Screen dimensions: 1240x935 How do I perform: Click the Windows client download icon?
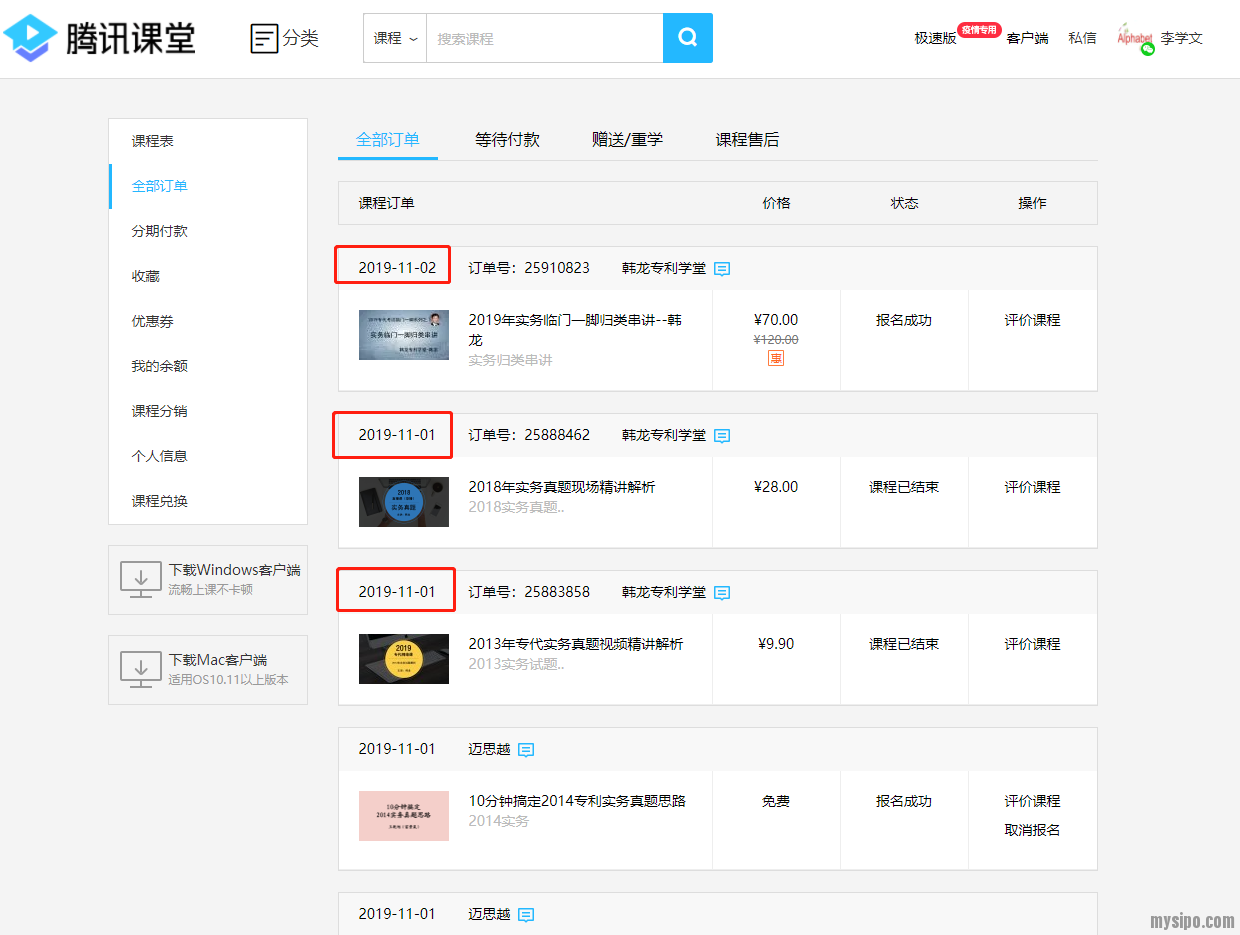pyautogui.click(x=141, y=579)
